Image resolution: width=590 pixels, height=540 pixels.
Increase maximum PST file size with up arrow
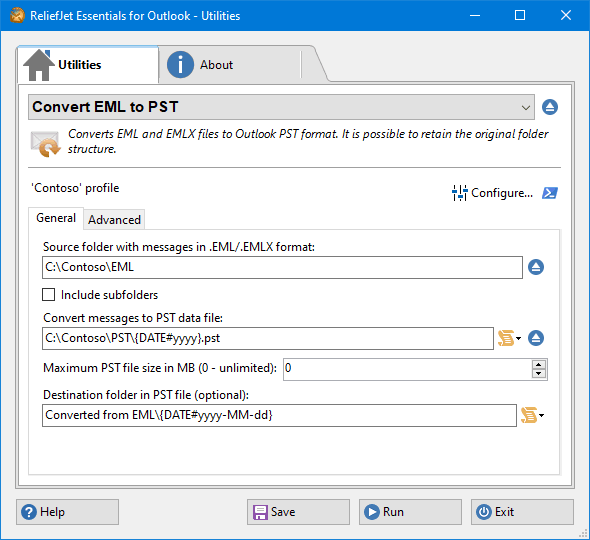tap(538, 365)
